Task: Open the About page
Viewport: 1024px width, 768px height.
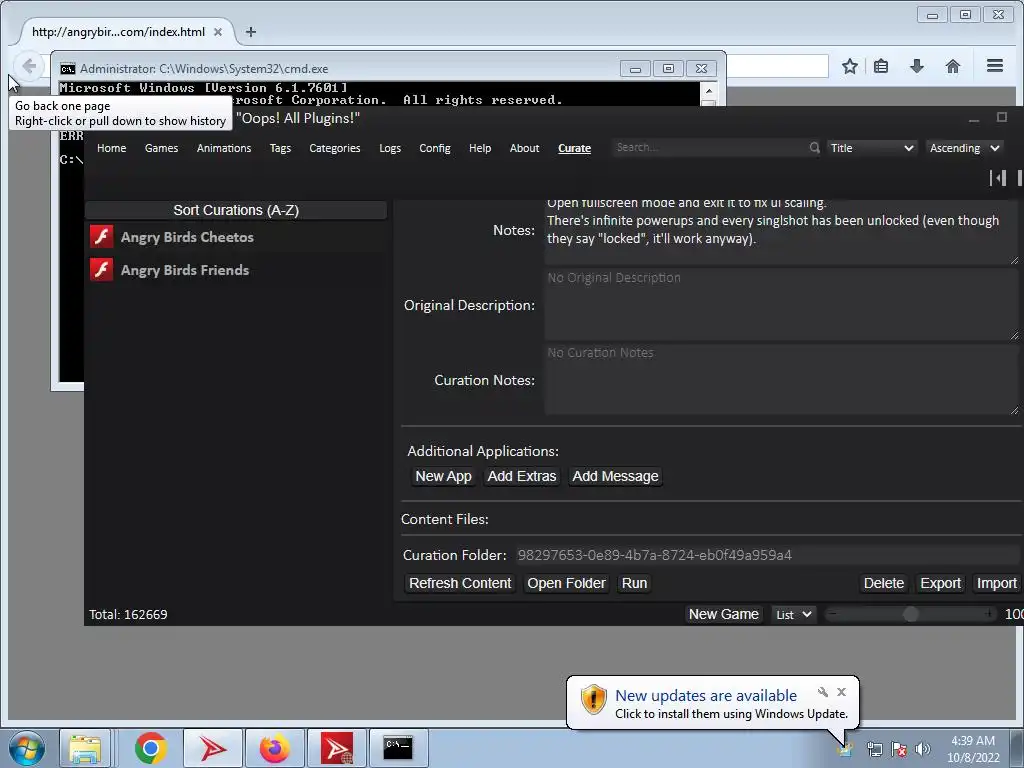Action: coord(524,148)
